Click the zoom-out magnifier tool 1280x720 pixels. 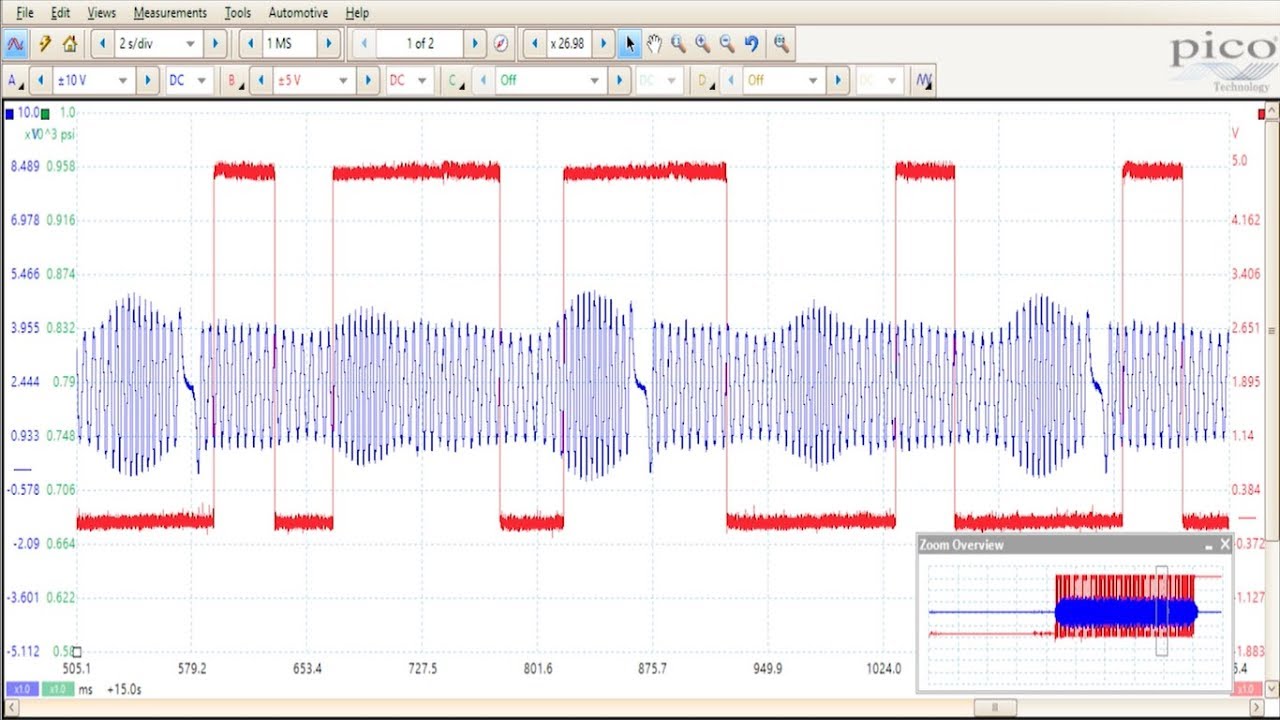(727, 44)
